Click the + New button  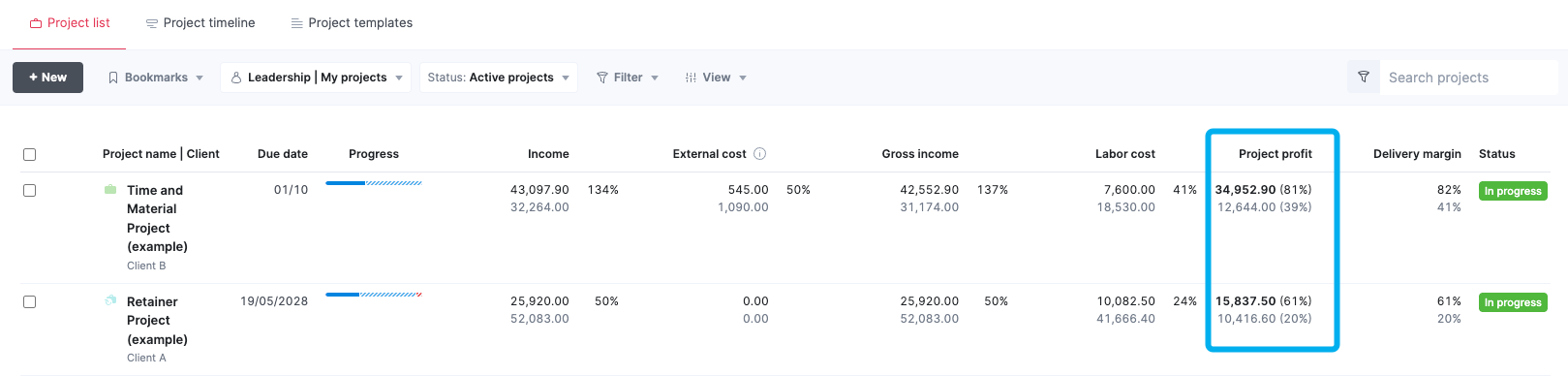(x=47, y=78)
